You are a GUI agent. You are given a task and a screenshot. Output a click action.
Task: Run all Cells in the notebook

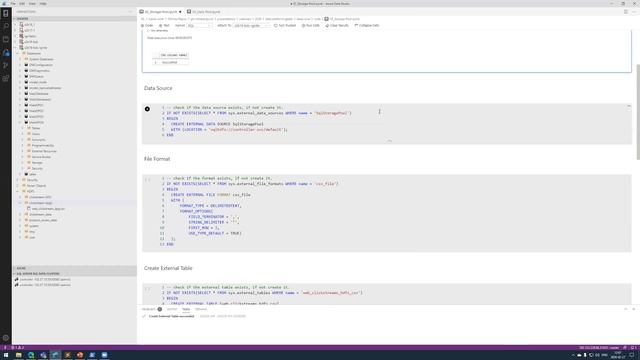[x=311, y=25]
